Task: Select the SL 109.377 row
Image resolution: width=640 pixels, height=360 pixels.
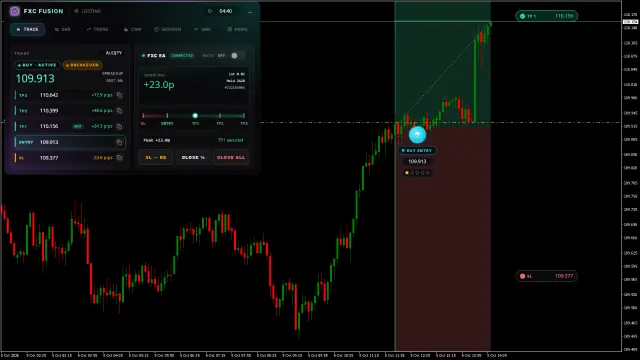Action: pos(69,158)
